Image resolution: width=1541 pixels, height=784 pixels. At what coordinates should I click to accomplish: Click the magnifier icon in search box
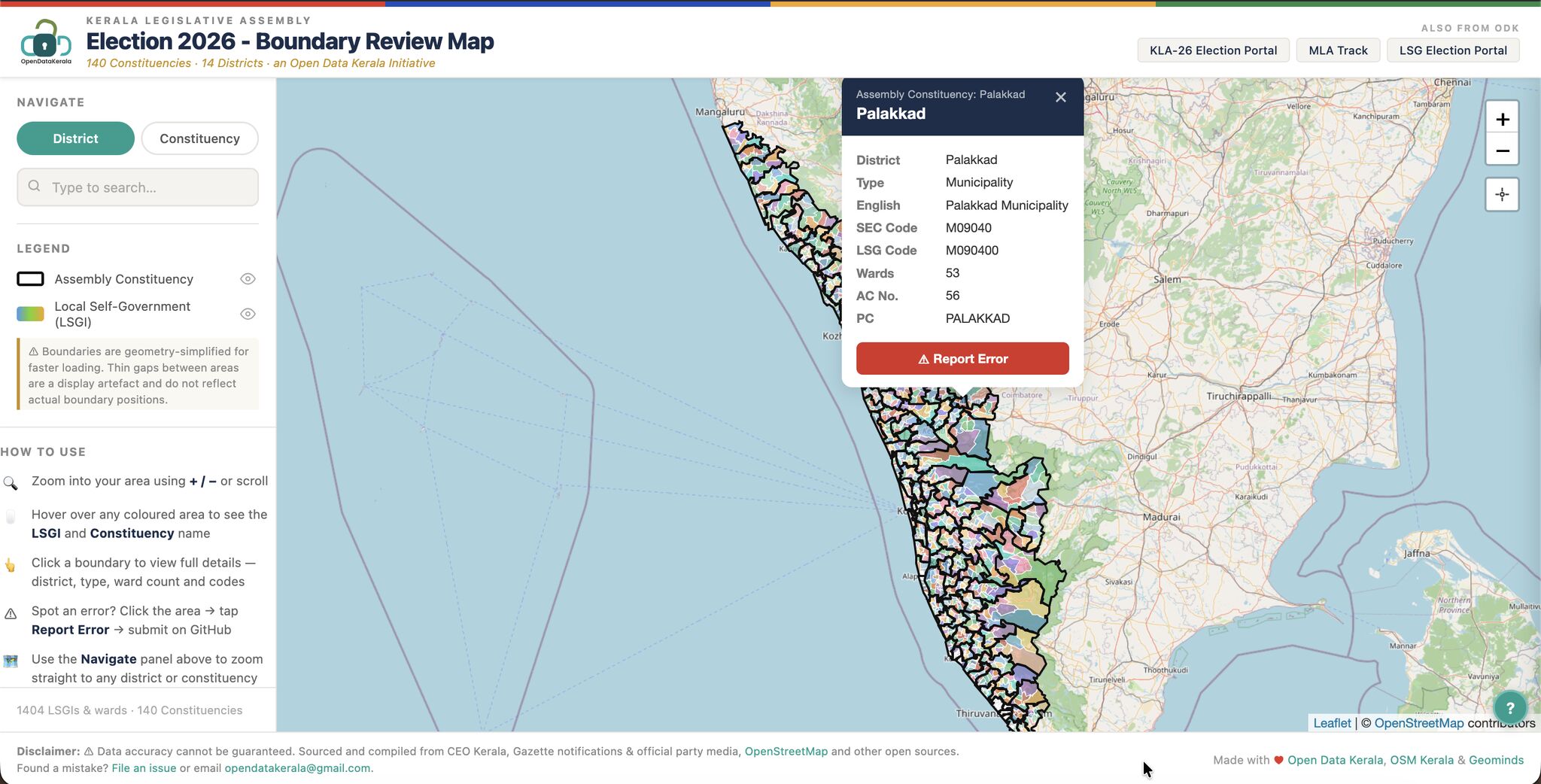(35, 187)
